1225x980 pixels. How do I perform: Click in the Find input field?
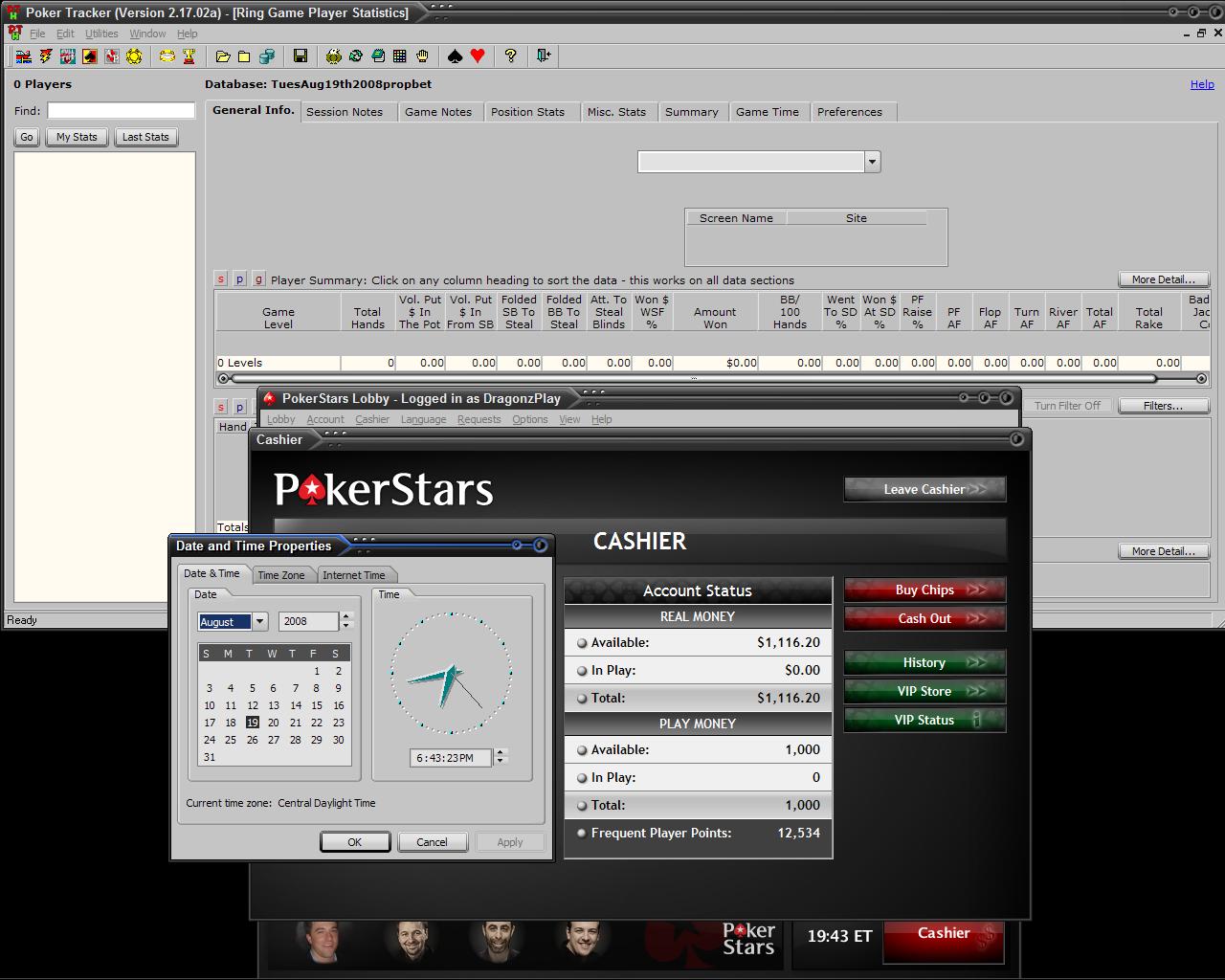[122, 111]
